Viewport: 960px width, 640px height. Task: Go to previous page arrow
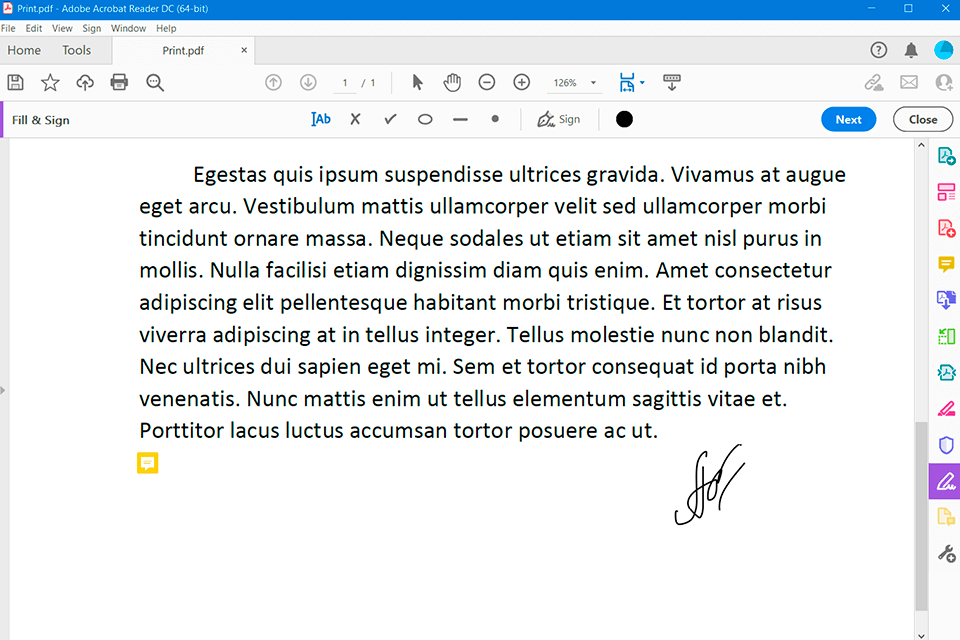(273, 82)
